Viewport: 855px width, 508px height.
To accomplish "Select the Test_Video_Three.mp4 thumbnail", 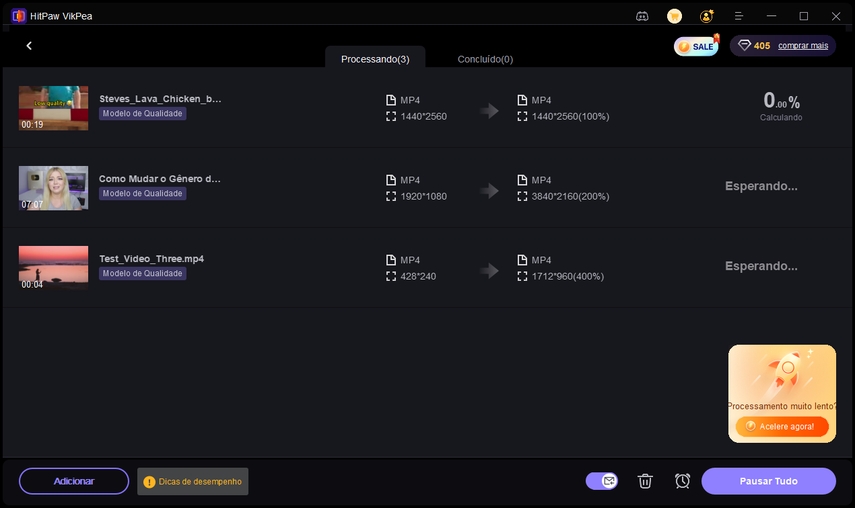I will (53, 267).
